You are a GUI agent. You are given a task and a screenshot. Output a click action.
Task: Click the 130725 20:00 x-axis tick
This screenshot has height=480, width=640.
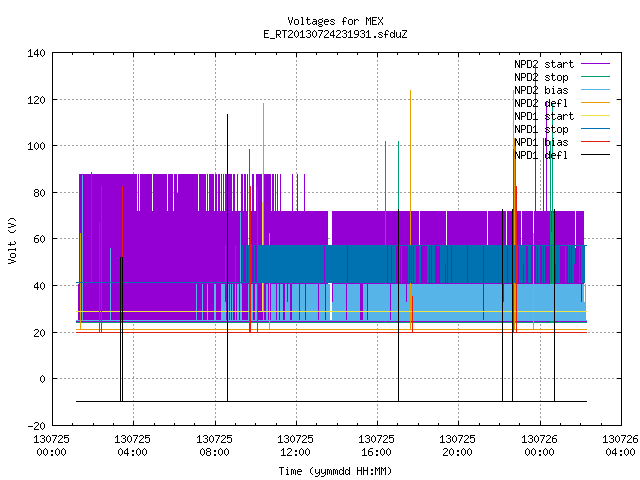click(x=457, y=446)
